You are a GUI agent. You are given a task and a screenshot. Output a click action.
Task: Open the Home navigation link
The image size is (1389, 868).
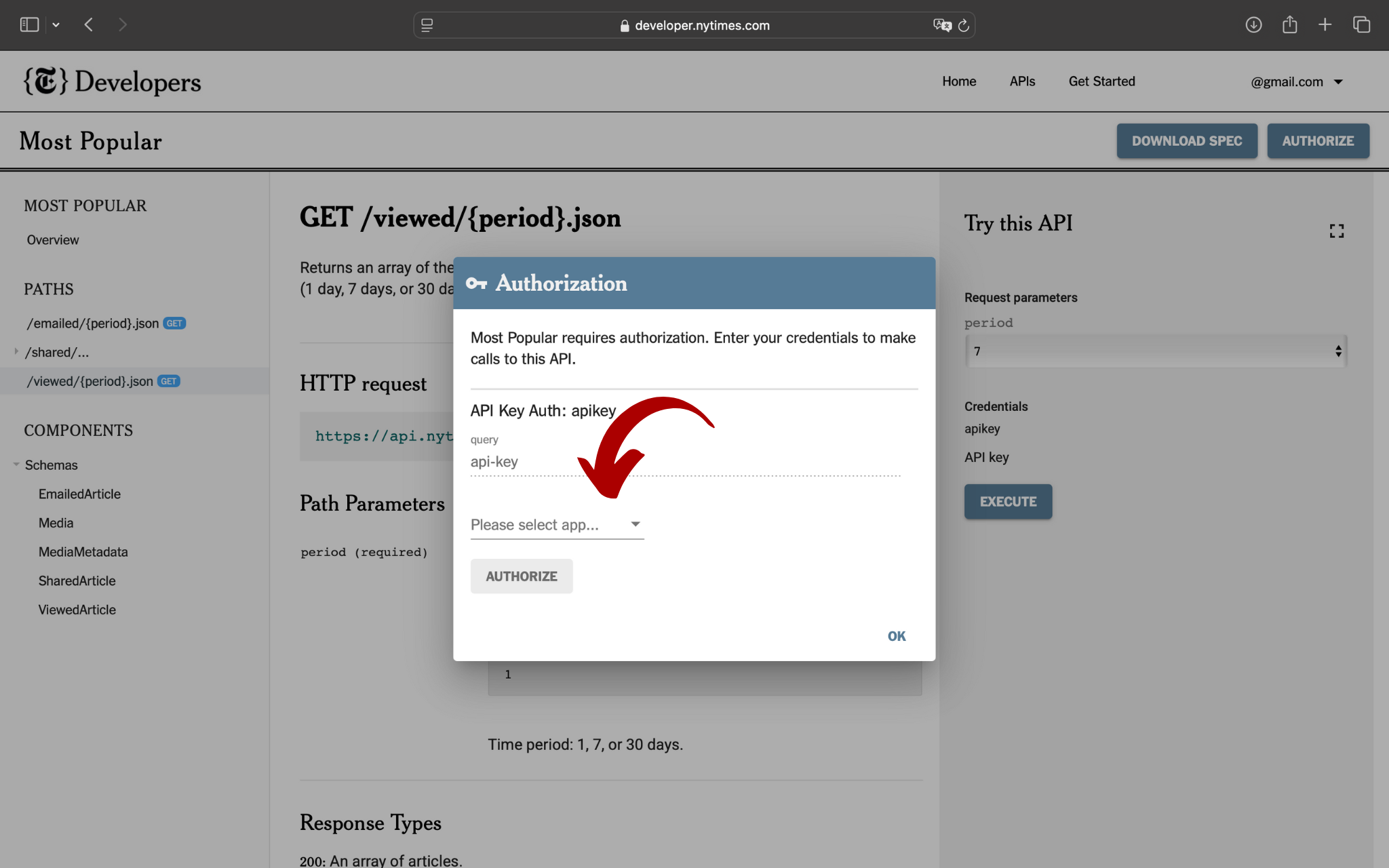pyautogui.click(x=959, y=81)
